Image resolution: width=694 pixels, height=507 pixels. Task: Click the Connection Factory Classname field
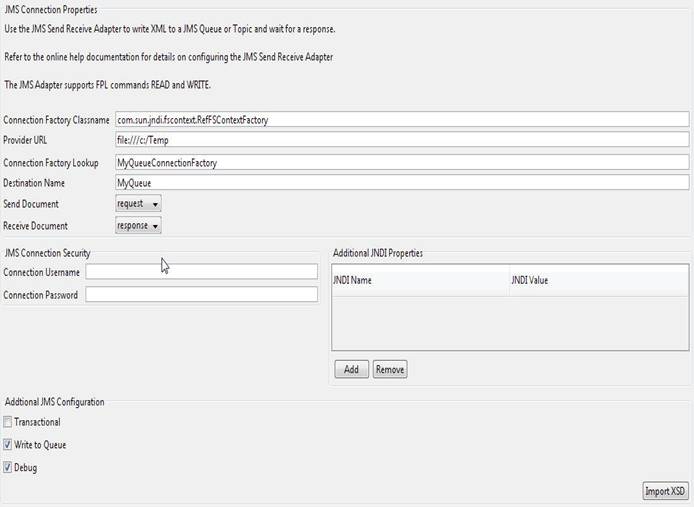coord(402,120)
